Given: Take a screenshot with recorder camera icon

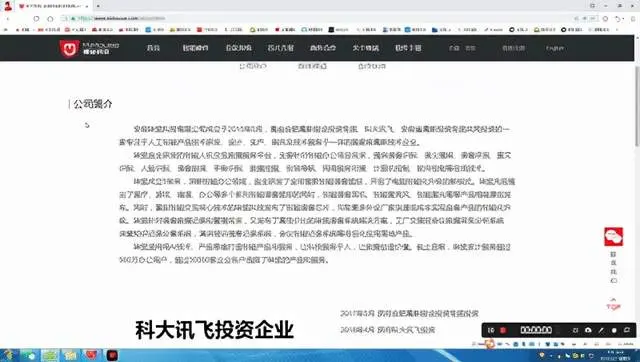Looking at the screenshot, I should 588,330.
